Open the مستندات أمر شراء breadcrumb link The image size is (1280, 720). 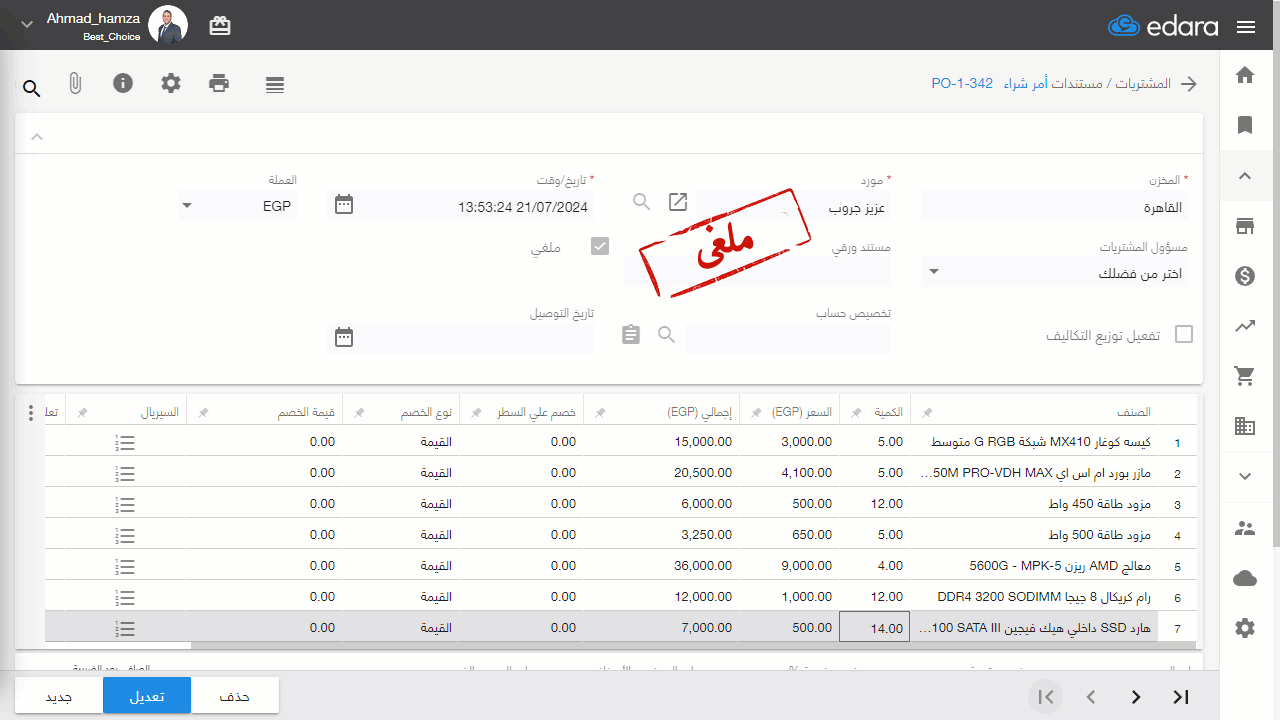coord(1052,84)
